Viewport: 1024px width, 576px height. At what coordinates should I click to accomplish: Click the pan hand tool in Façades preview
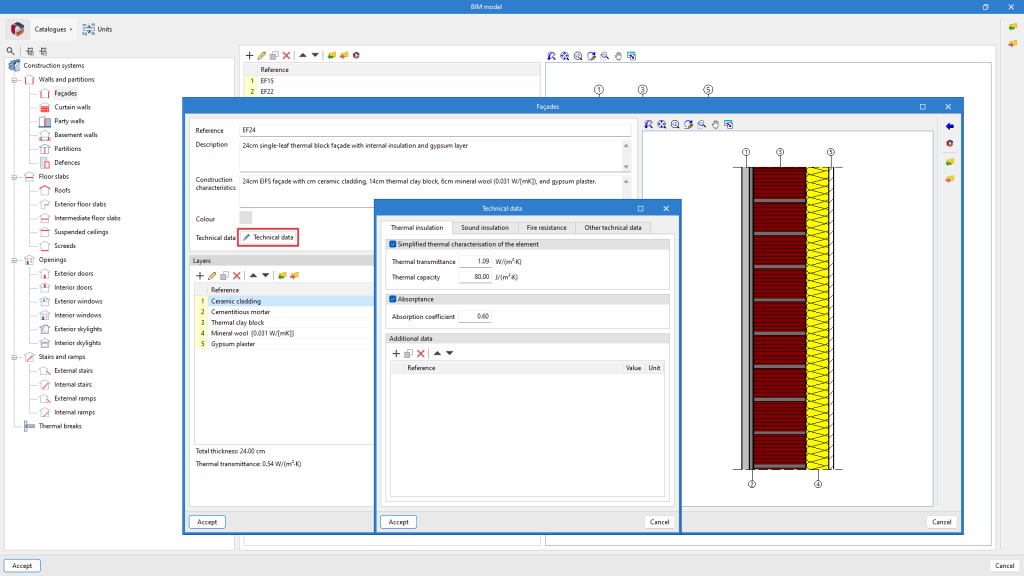(x=715, y=124)
